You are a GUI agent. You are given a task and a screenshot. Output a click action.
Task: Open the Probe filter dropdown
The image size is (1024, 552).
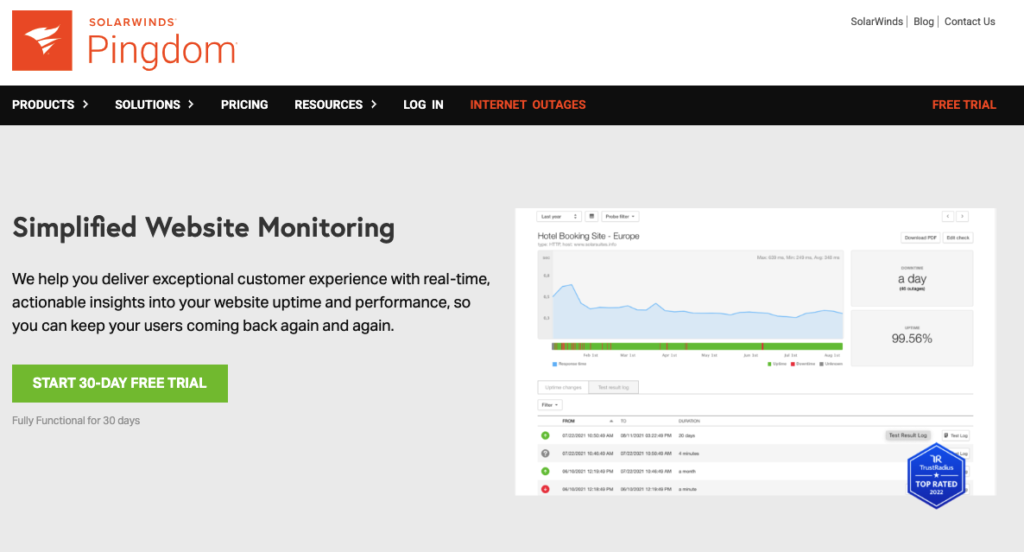pos(620,216)
